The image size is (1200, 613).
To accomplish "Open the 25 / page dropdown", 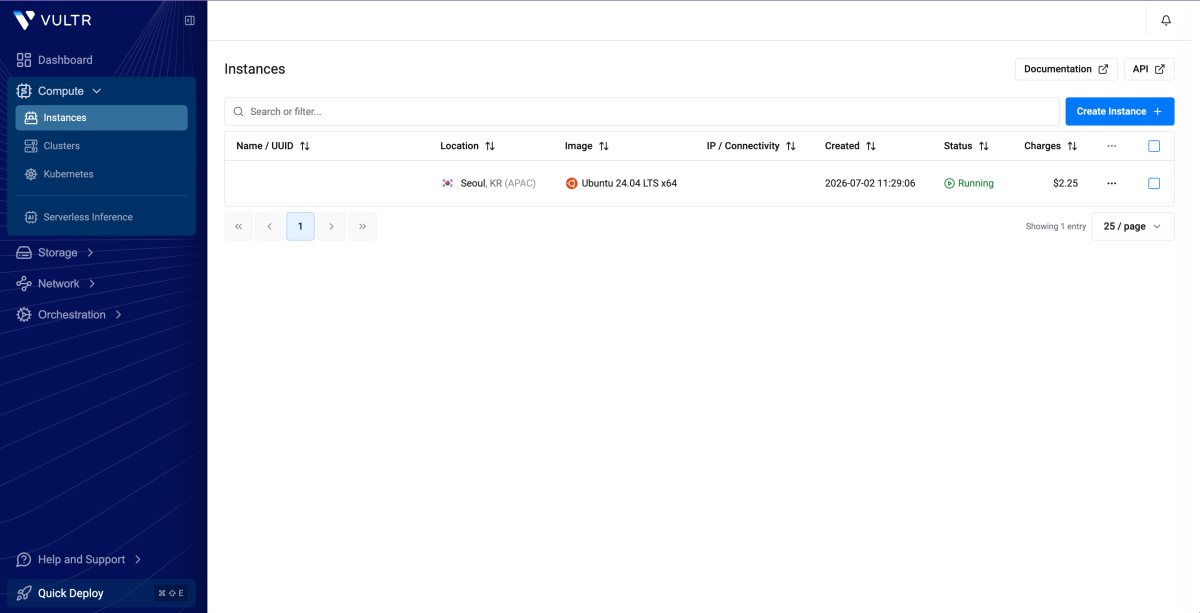I will (x=1133, y=227).
